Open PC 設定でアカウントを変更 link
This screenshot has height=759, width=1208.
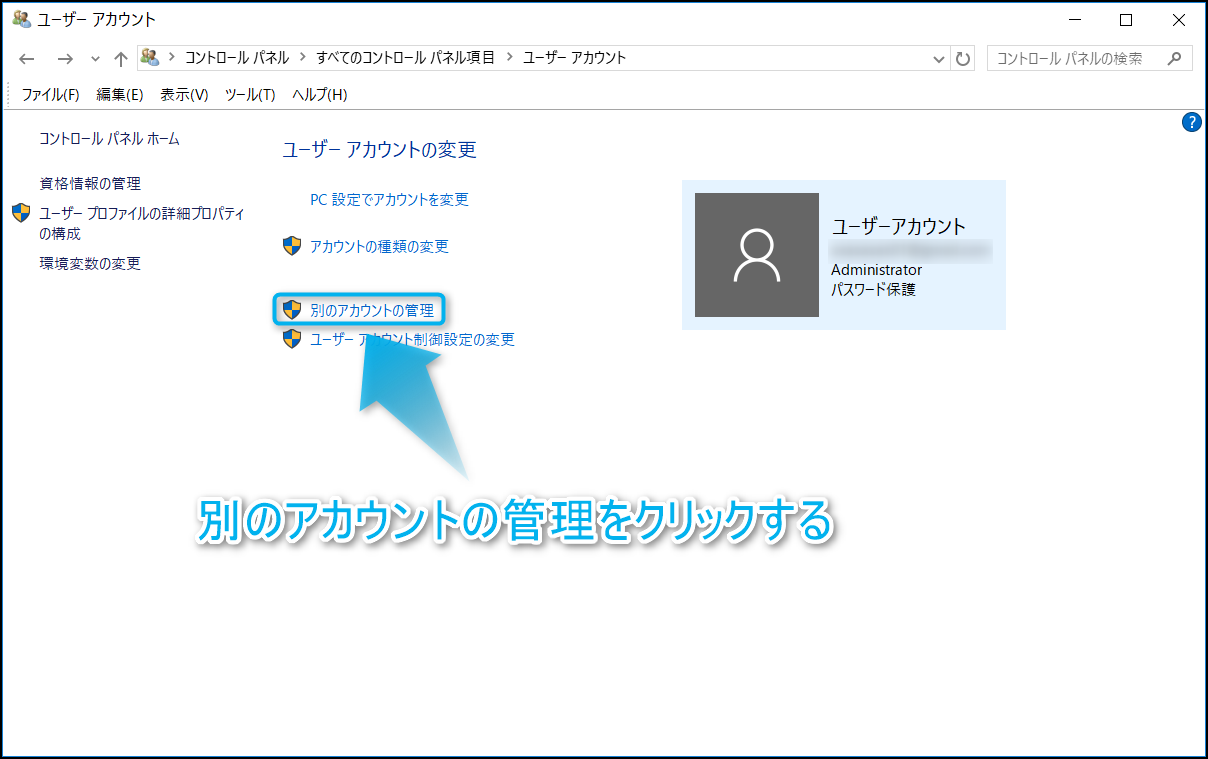pos(389,199)
